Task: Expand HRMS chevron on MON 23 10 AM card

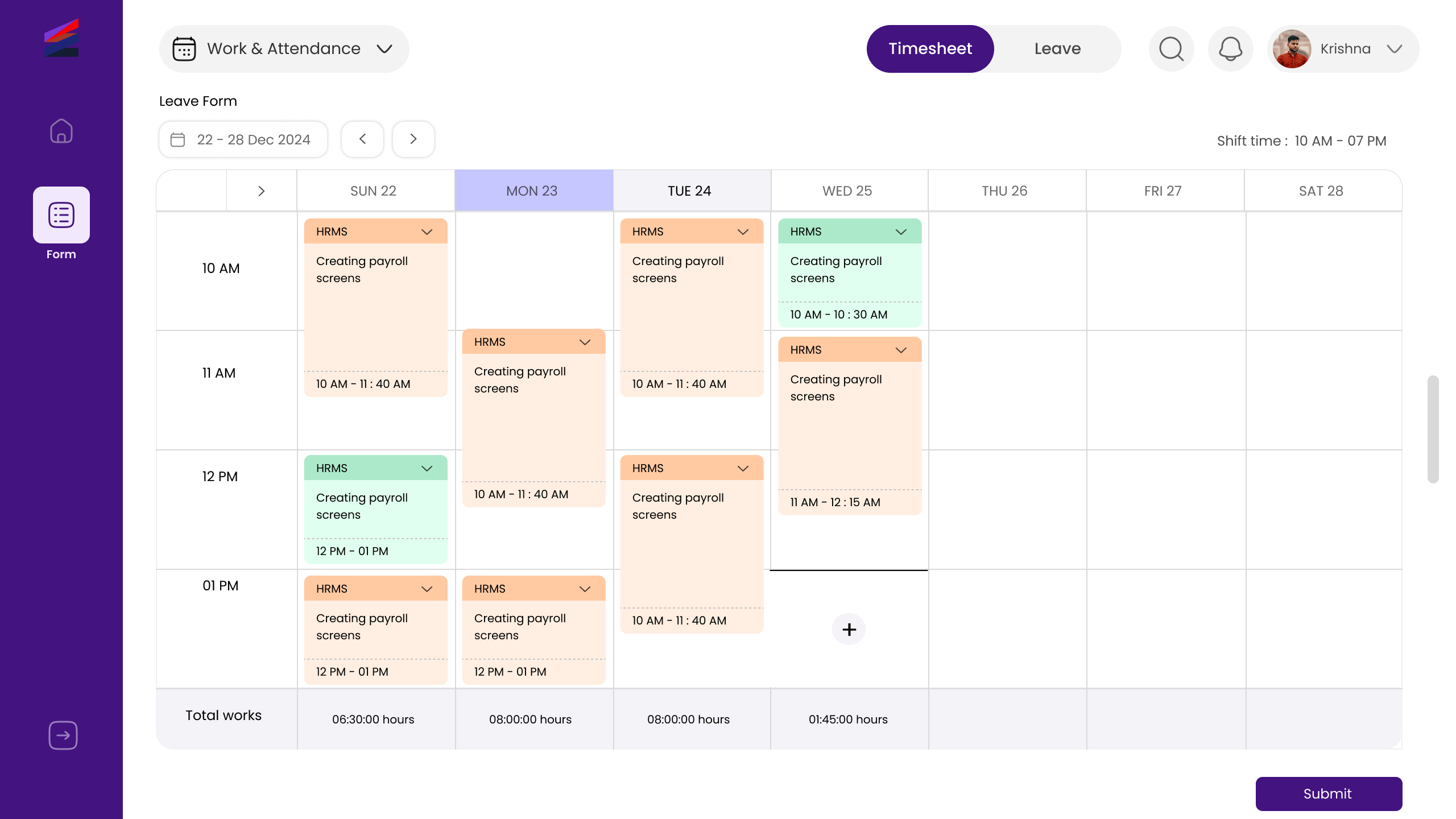Action: 585,342
